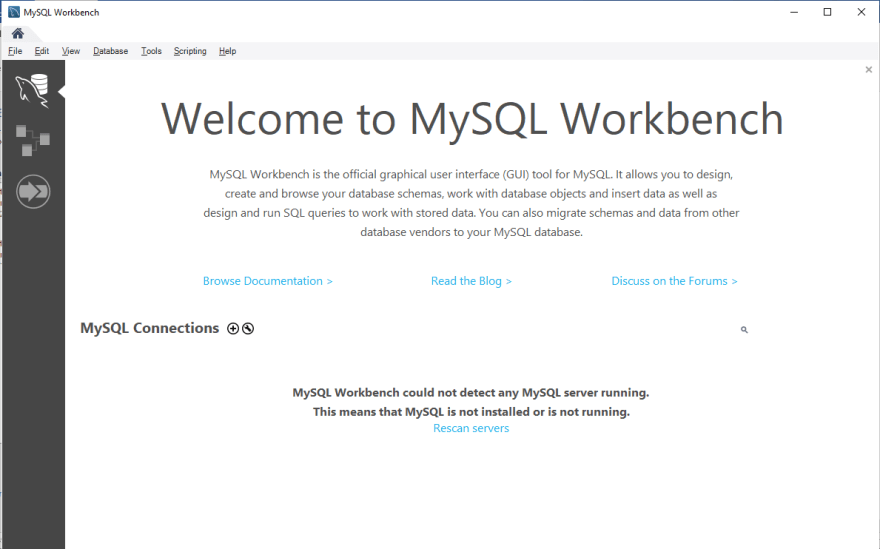The image size is (880, 549).
Task: Close the MySQL Workbench window
Action: [861, 12]
